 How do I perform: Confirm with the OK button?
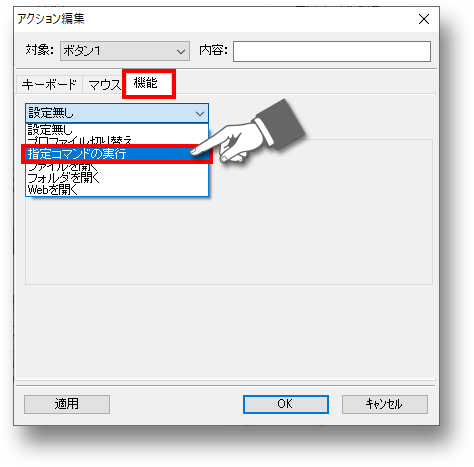pos(286,404)
